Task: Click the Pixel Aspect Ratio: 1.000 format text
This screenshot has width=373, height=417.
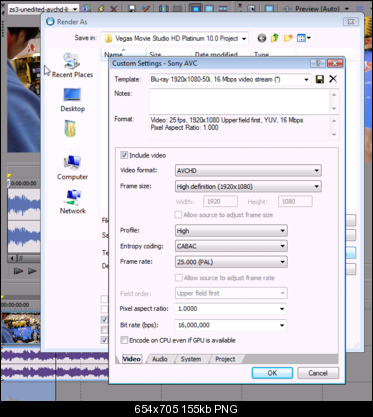Action: 184,127
